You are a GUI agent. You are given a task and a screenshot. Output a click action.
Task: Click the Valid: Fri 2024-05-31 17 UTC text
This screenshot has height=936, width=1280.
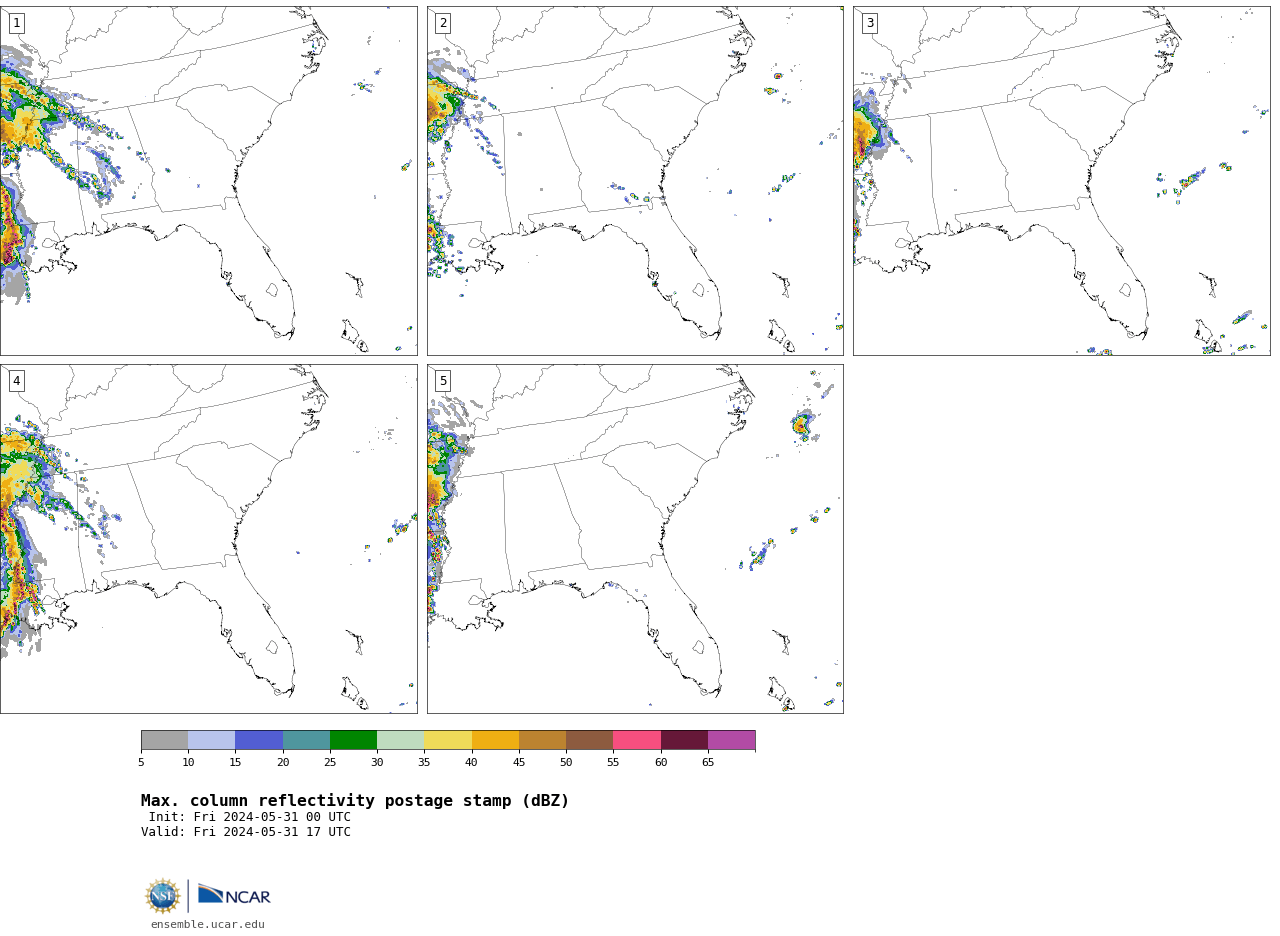point(246,832)
